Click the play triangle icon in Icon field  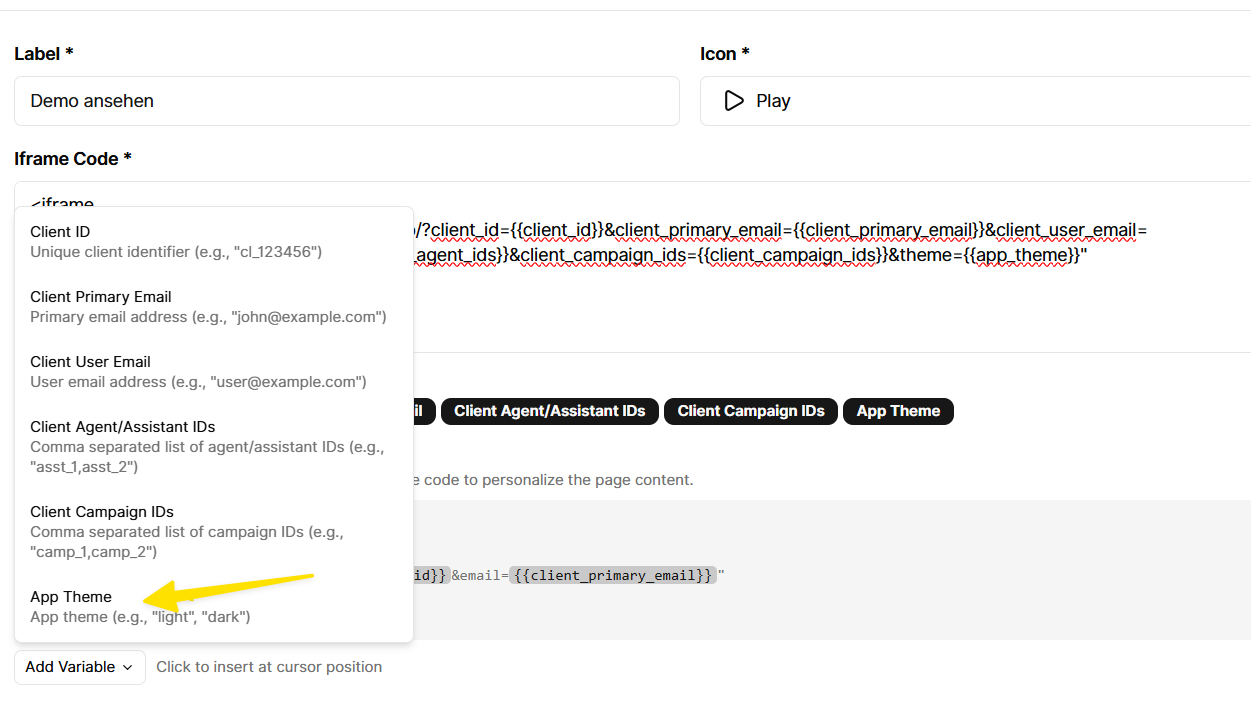pos(734,101)
